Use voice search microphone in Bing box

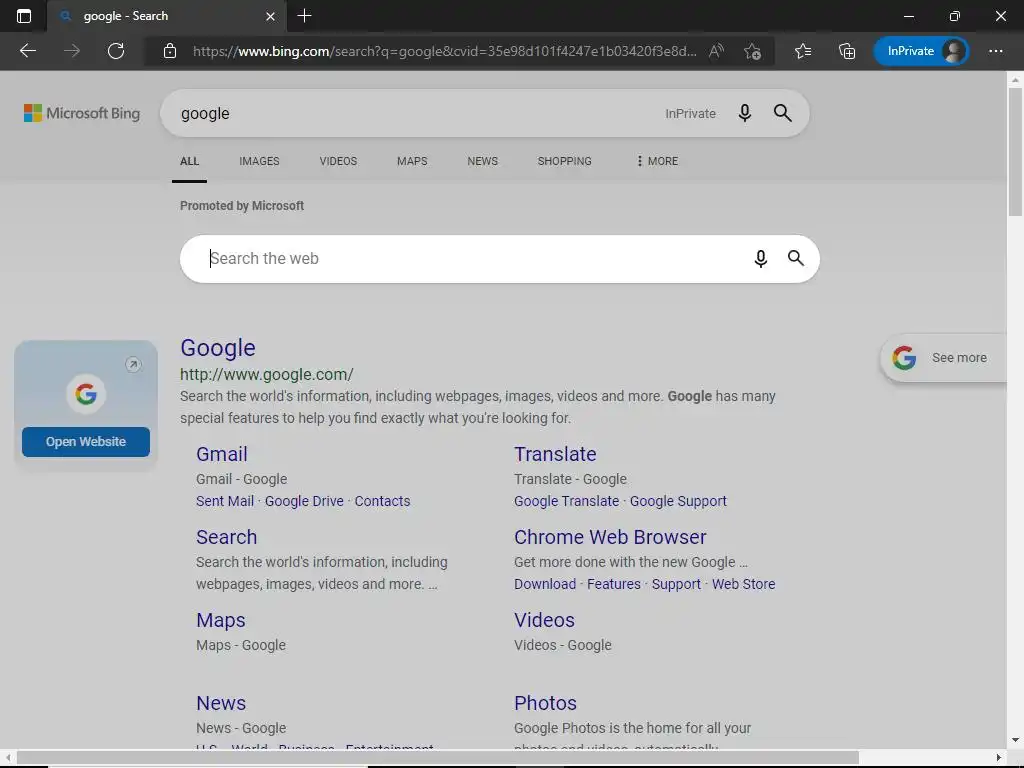pyautogui.click(x=744, y=113)
